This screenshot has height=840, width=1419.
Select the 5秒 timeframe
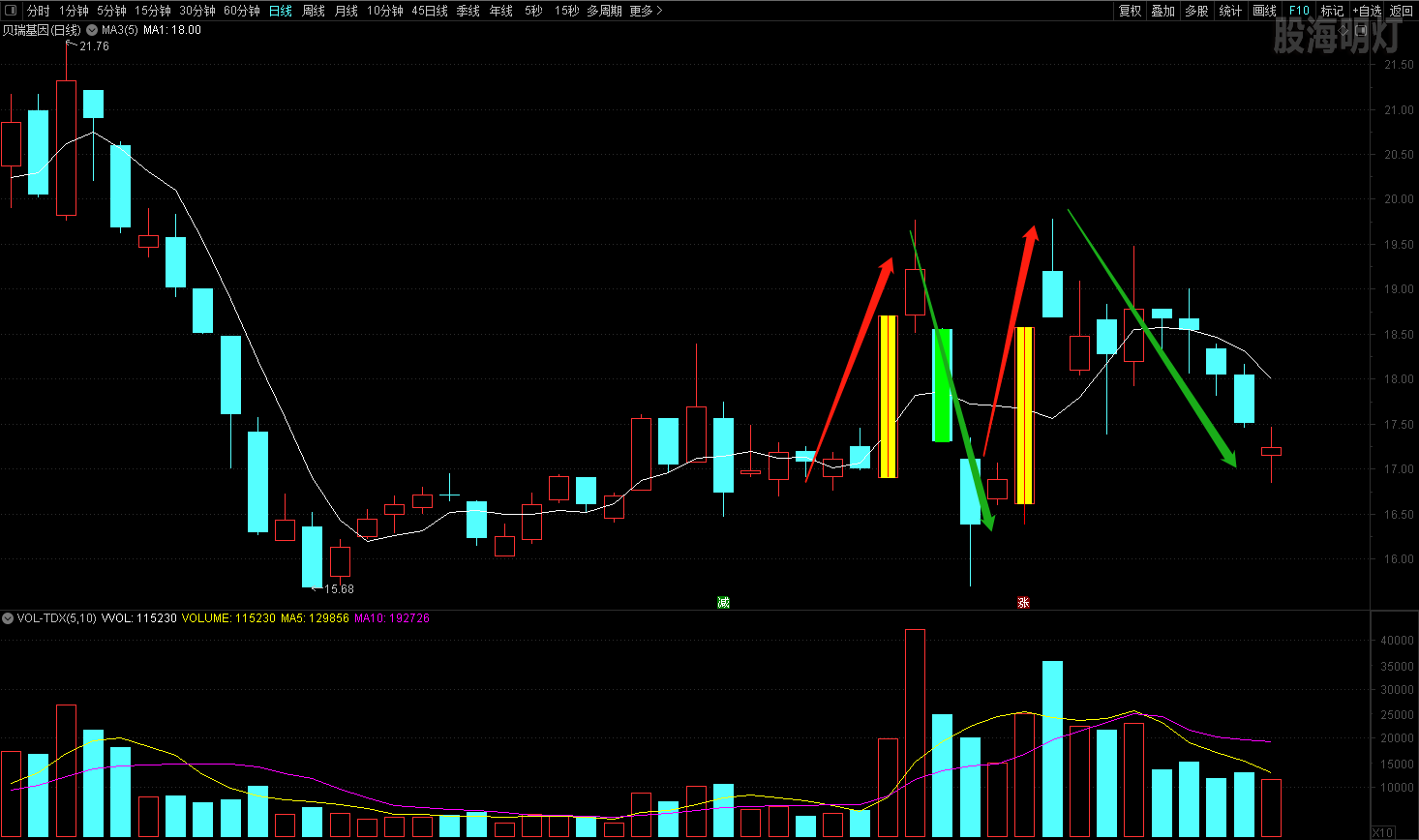[x=534, y=11]
